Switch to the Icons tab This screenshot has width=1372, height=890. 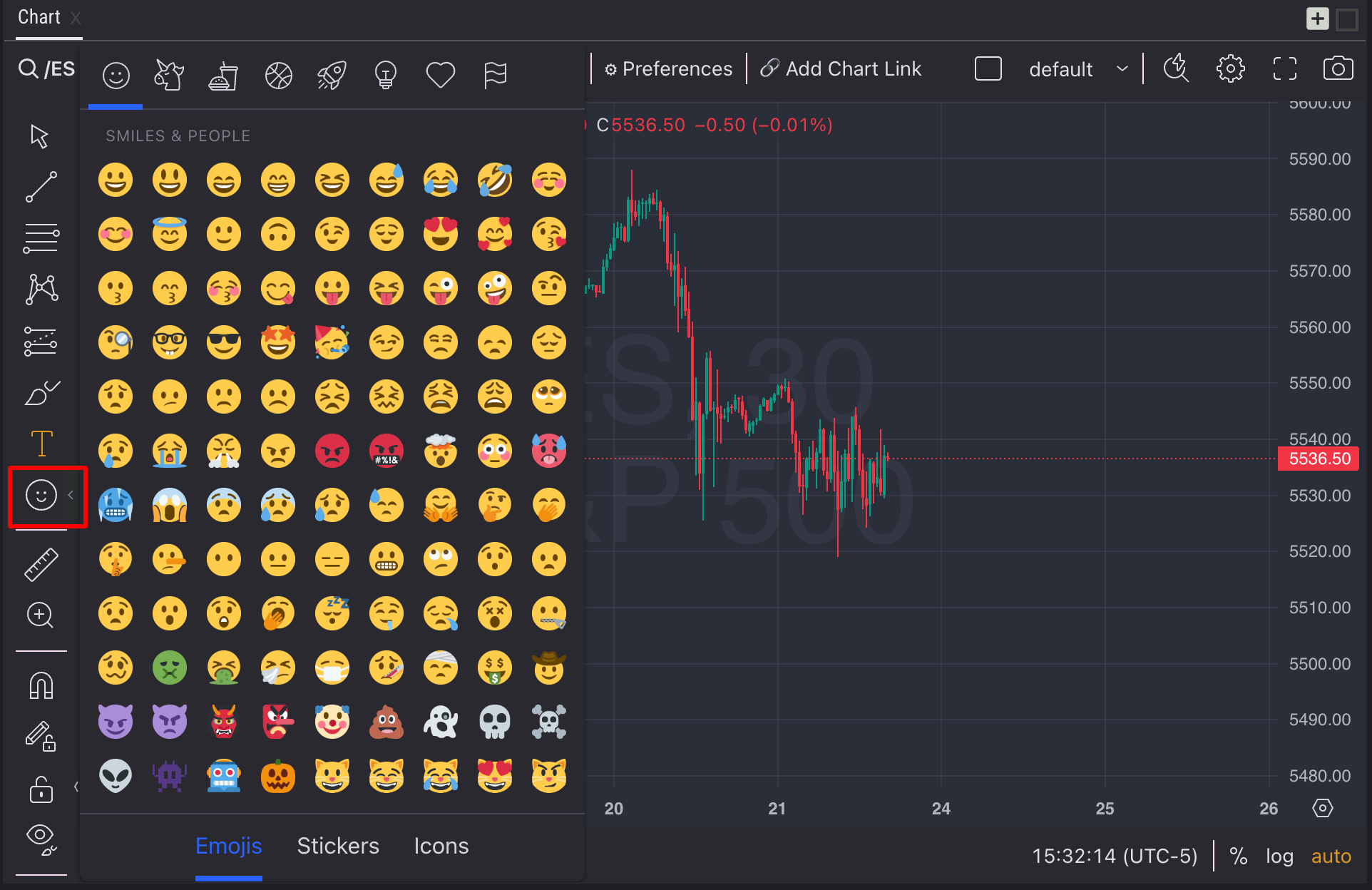(441, 846)
